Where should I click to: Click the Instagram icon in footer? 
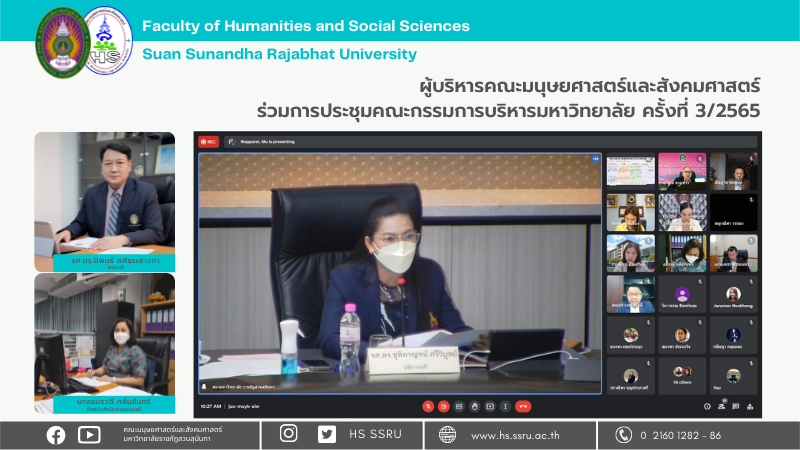click(289, 434)
